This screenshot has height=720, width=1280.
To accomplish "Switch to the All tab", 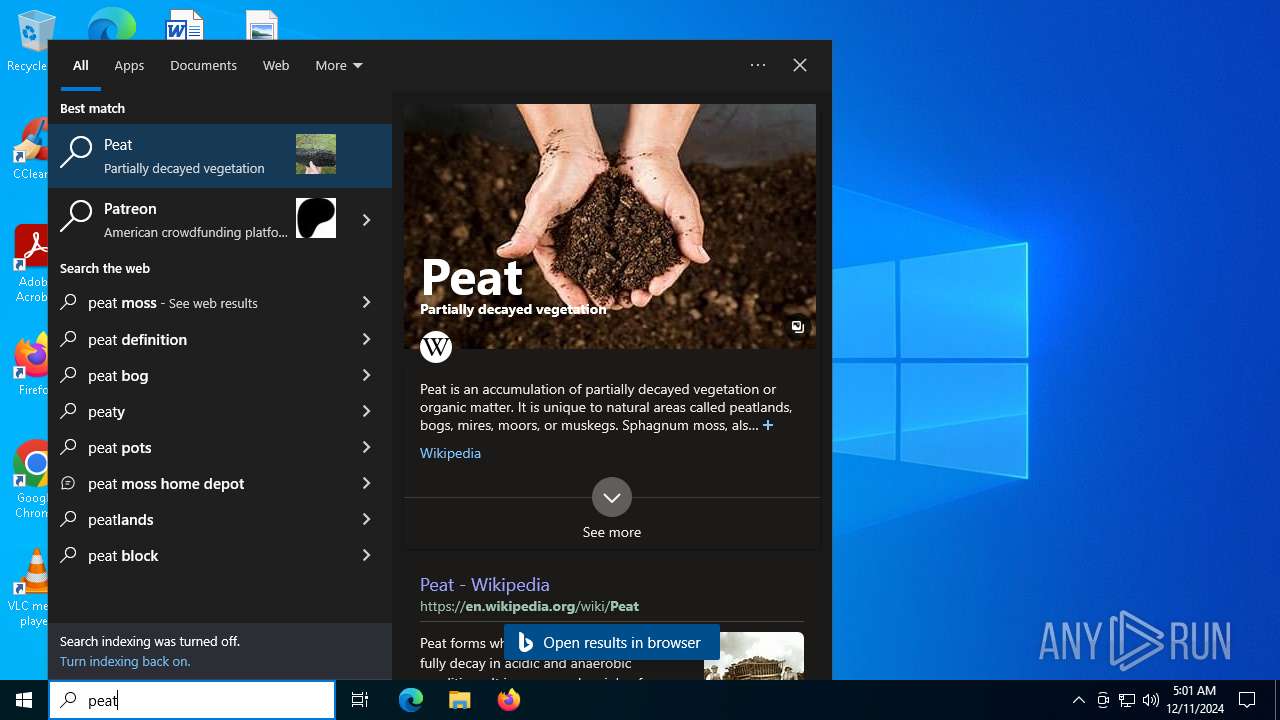I will (x=81, y=65).
